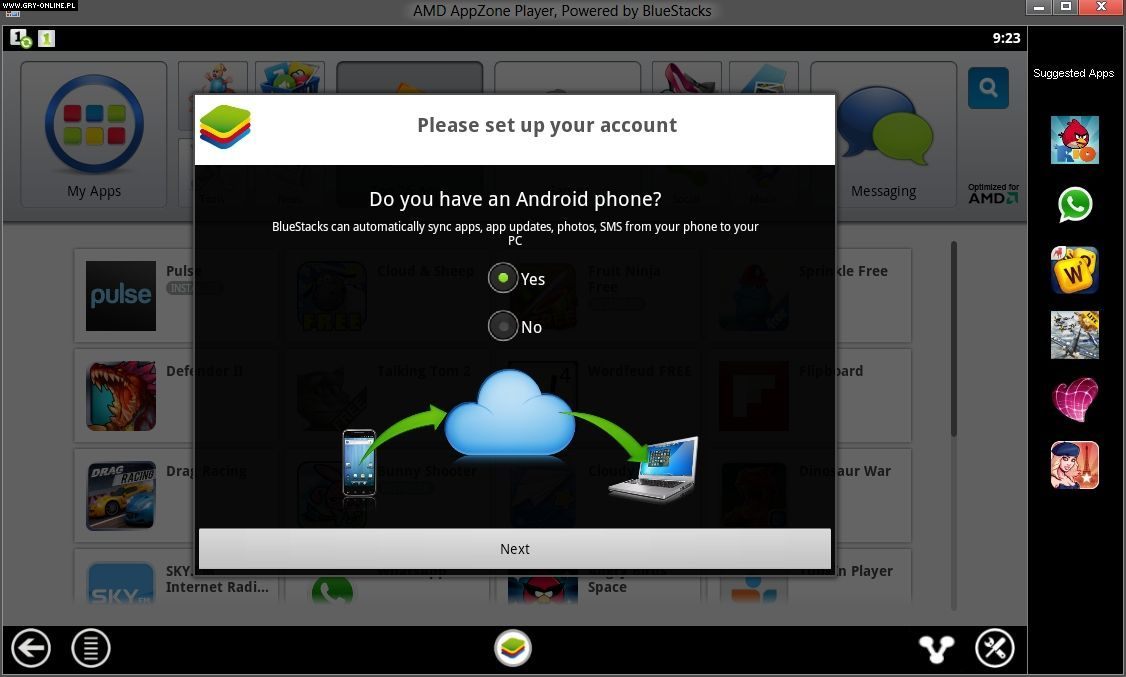This screenshot has width=1126, height=677.
Task: Click the blue search magnifier button
Action: [x=988, y=89]
